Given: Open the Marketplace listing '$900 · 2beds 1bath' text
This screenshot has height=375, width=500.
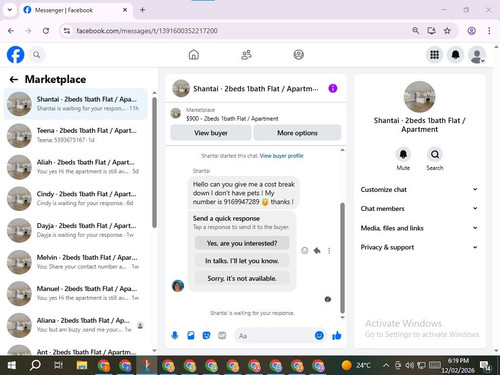Looking at the screenshot, I should point(232,118).
